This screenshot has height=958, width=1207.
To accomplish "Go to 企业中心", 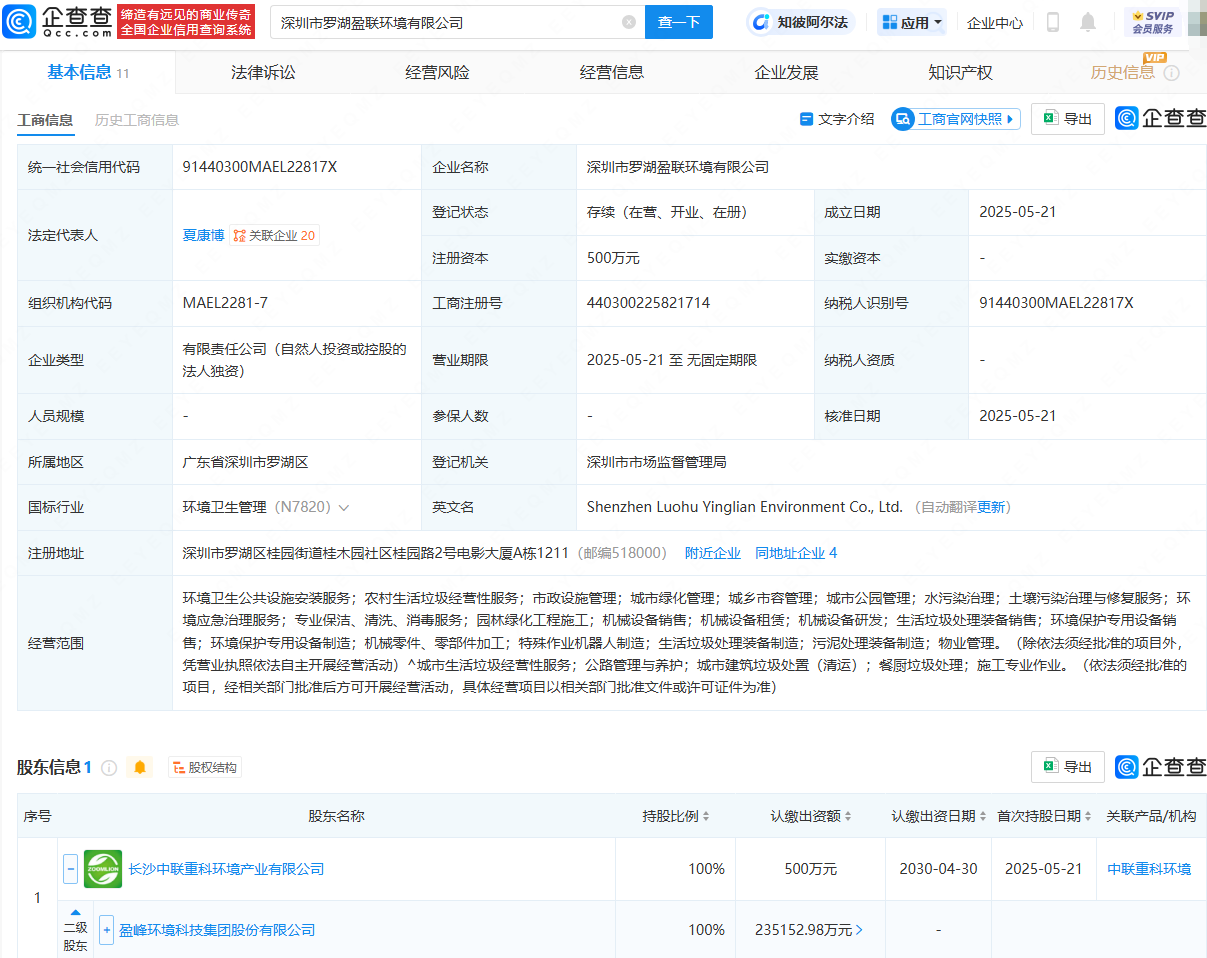I will (995, 22).
